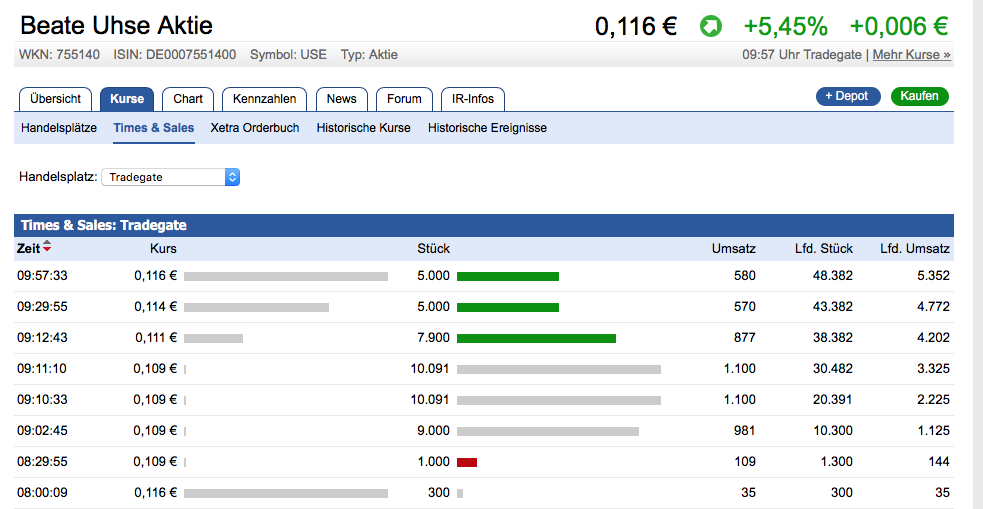This screenshot has width=983, height=509.
Task: Click the gray price bar beside 0,114 €
Action: coord(256,307)
